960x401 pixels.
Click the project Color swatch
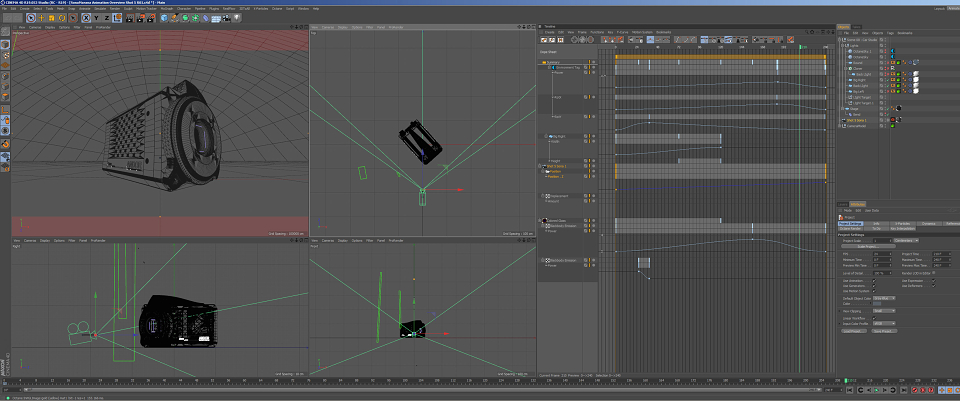(877, 304)
